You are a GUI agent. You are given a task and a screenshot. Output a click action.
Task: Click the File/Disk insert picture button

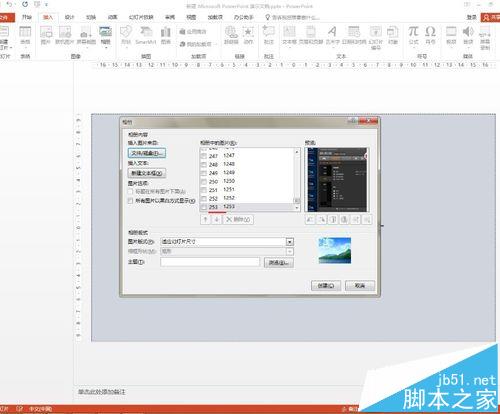click(x=147, y=153)
